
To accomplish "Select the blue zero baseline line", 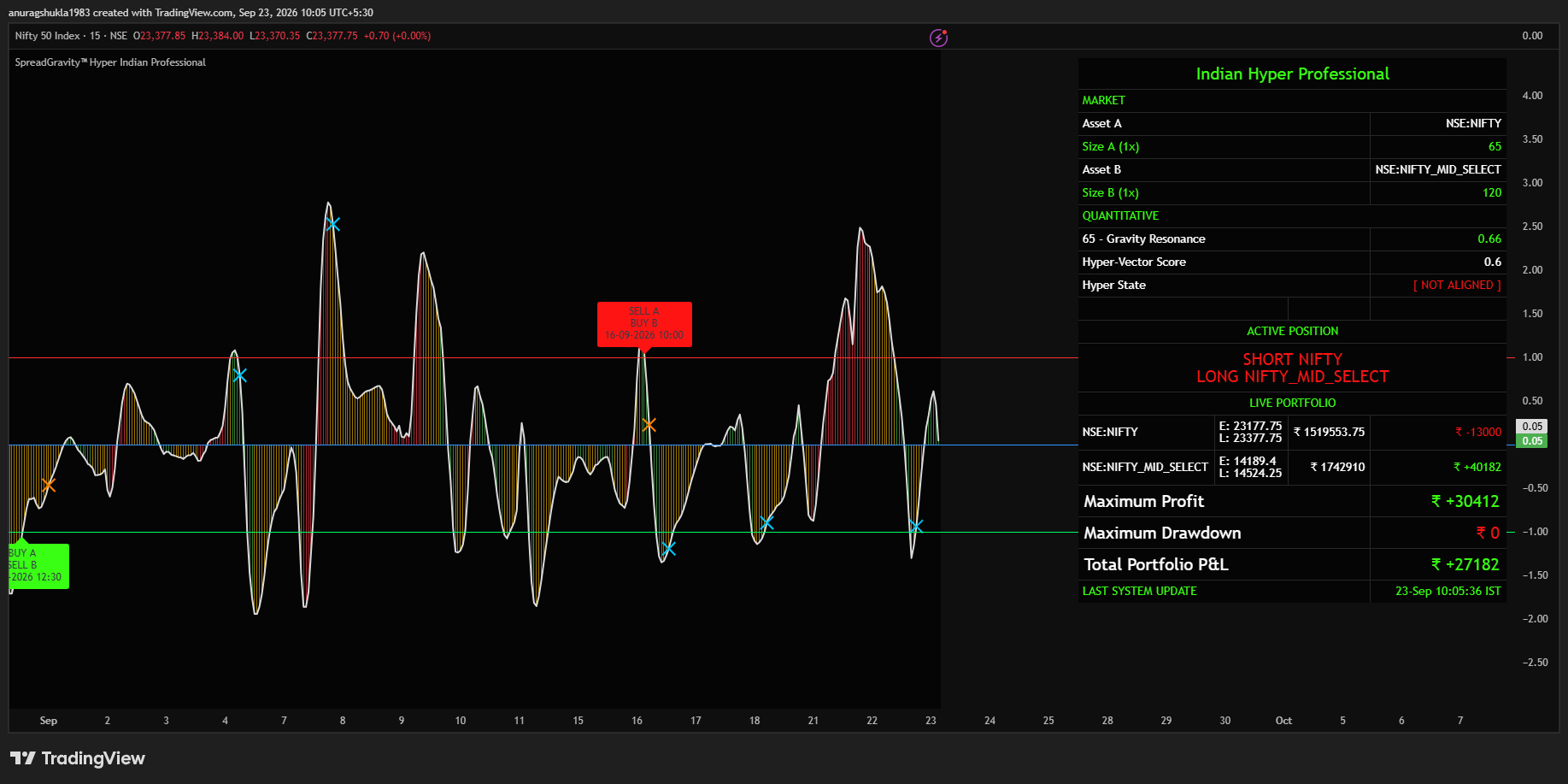I will click(543, 445).
